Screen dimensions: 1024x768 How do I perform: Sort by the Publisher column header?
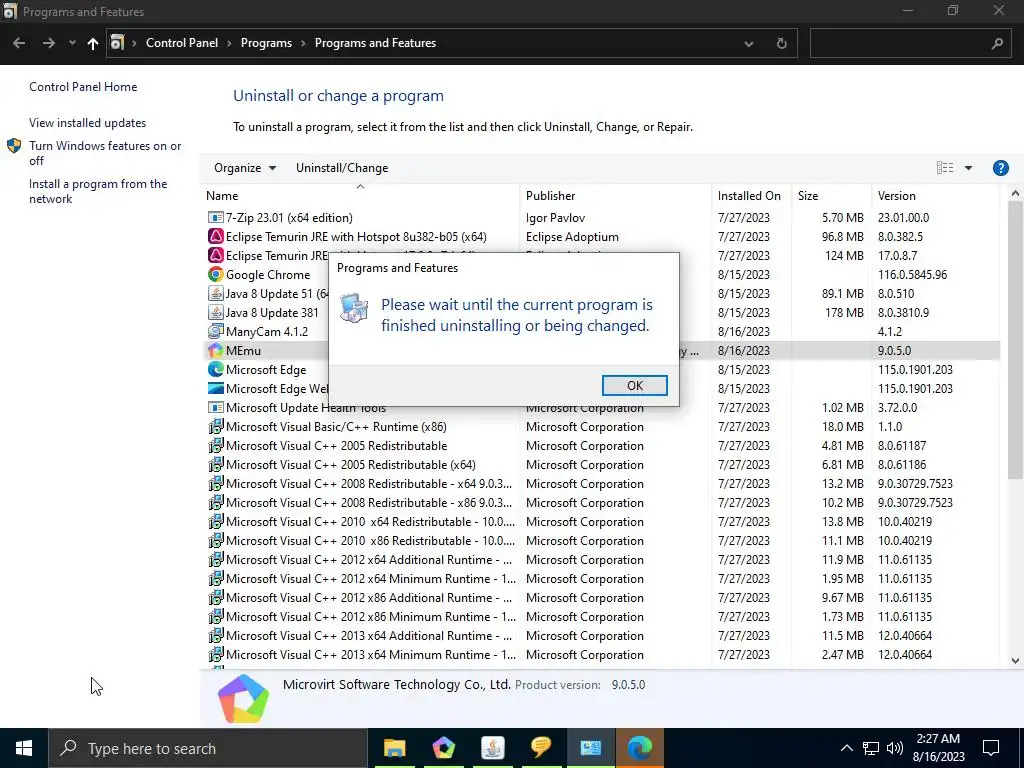[x=616, y=195]
